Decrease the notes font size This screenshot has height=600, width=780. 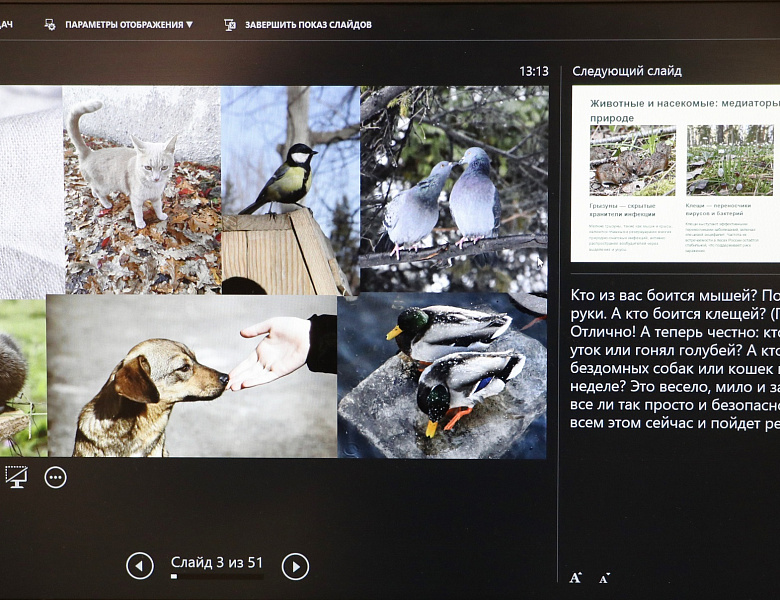pos(604,578)
